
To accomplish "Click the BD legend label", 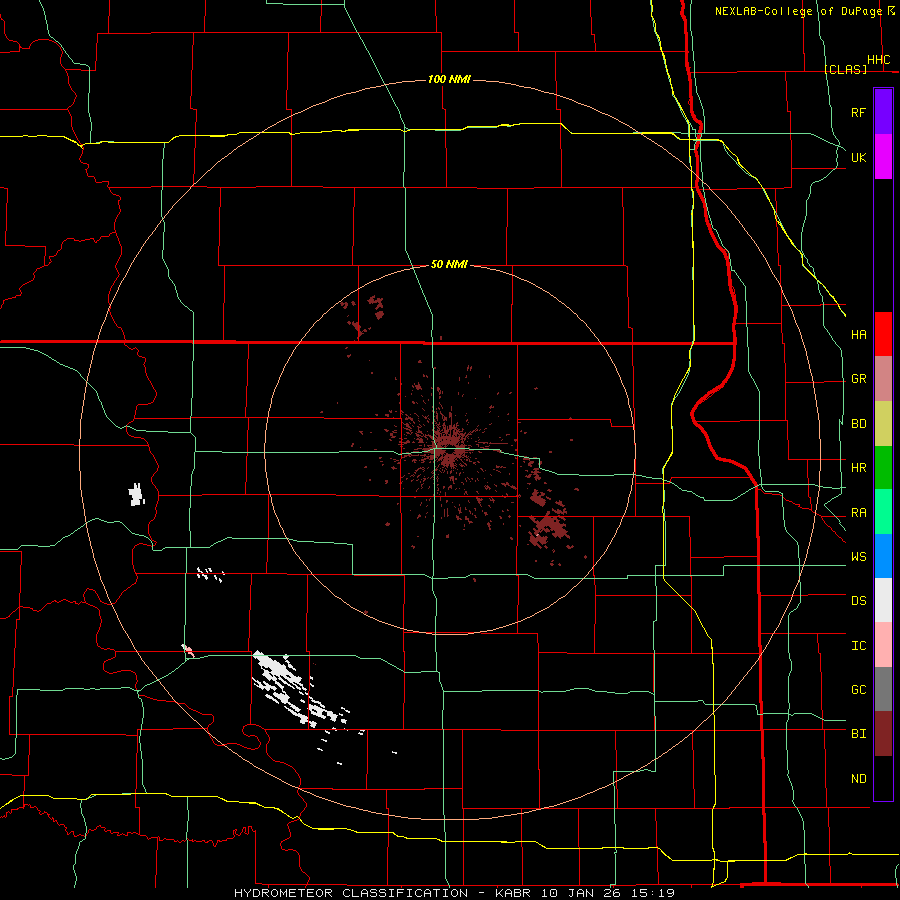I will click(x=858, y=424).
